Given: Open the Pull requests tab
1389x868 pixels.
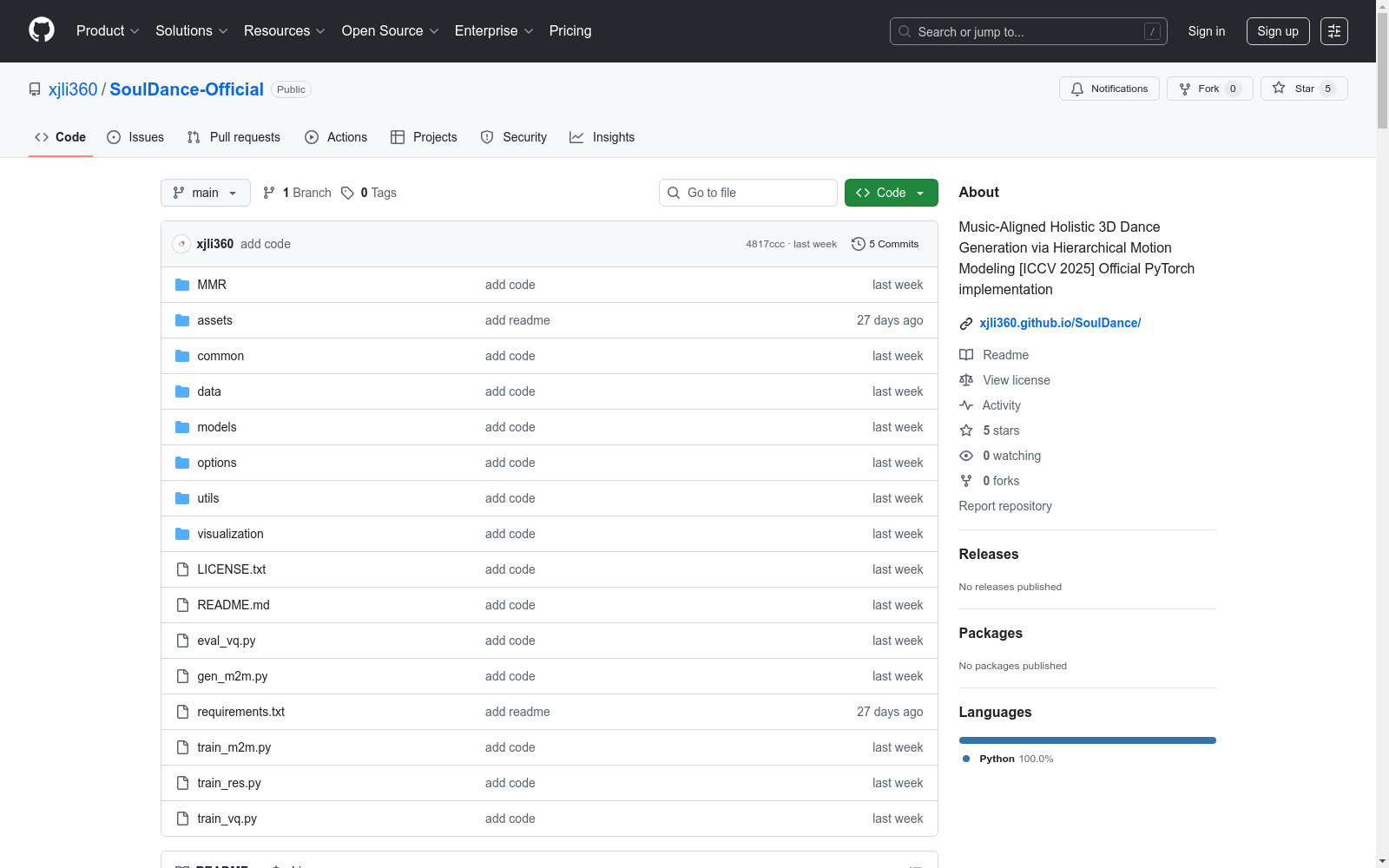Looking at the screenshot, I should (x=234, y=137).
